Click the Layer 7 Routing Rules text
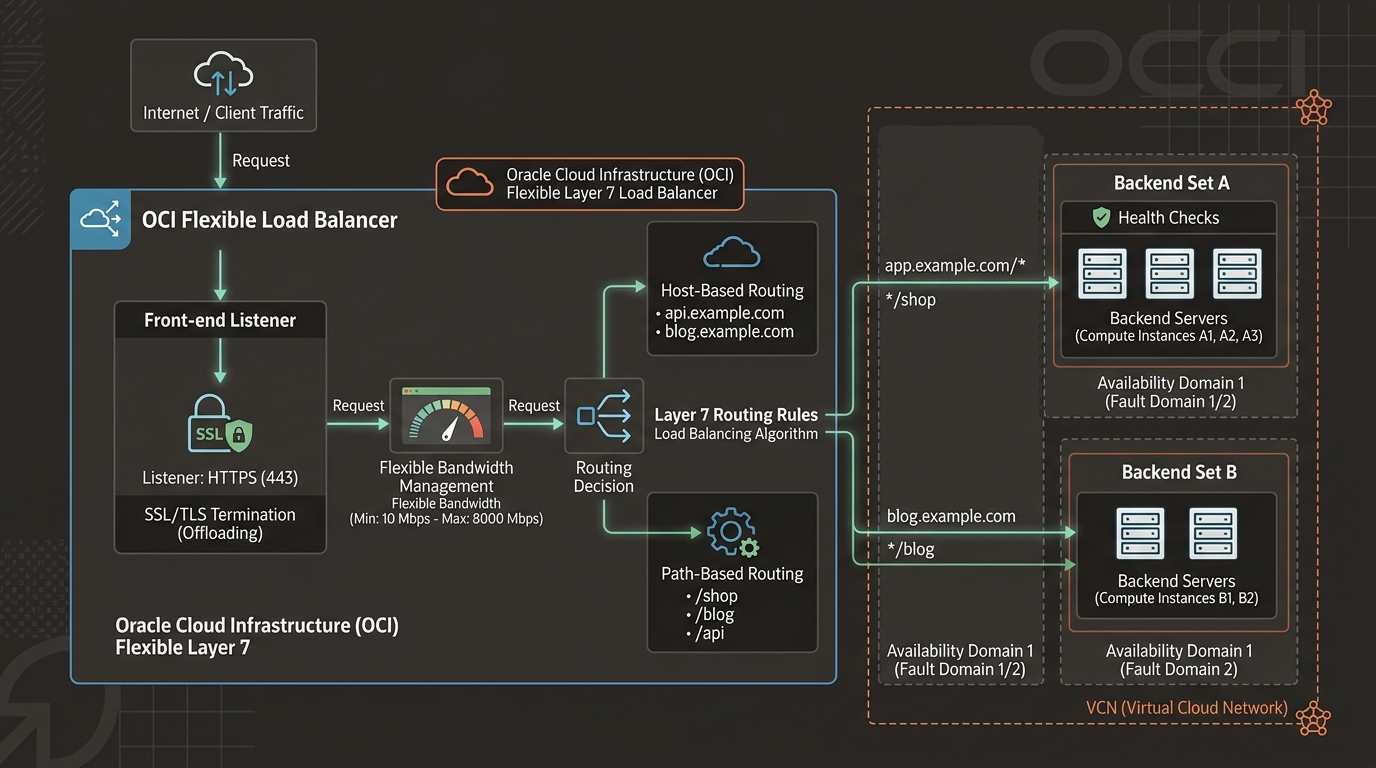The width and height of the screenshot is (1376, 768). click(736, 414)
